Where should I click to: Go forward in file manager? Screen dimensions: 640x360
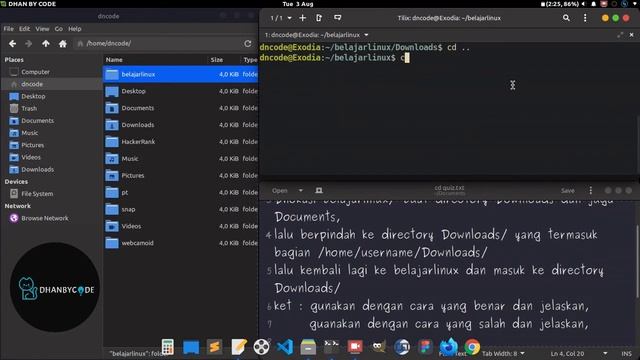[x=29, y=43]
